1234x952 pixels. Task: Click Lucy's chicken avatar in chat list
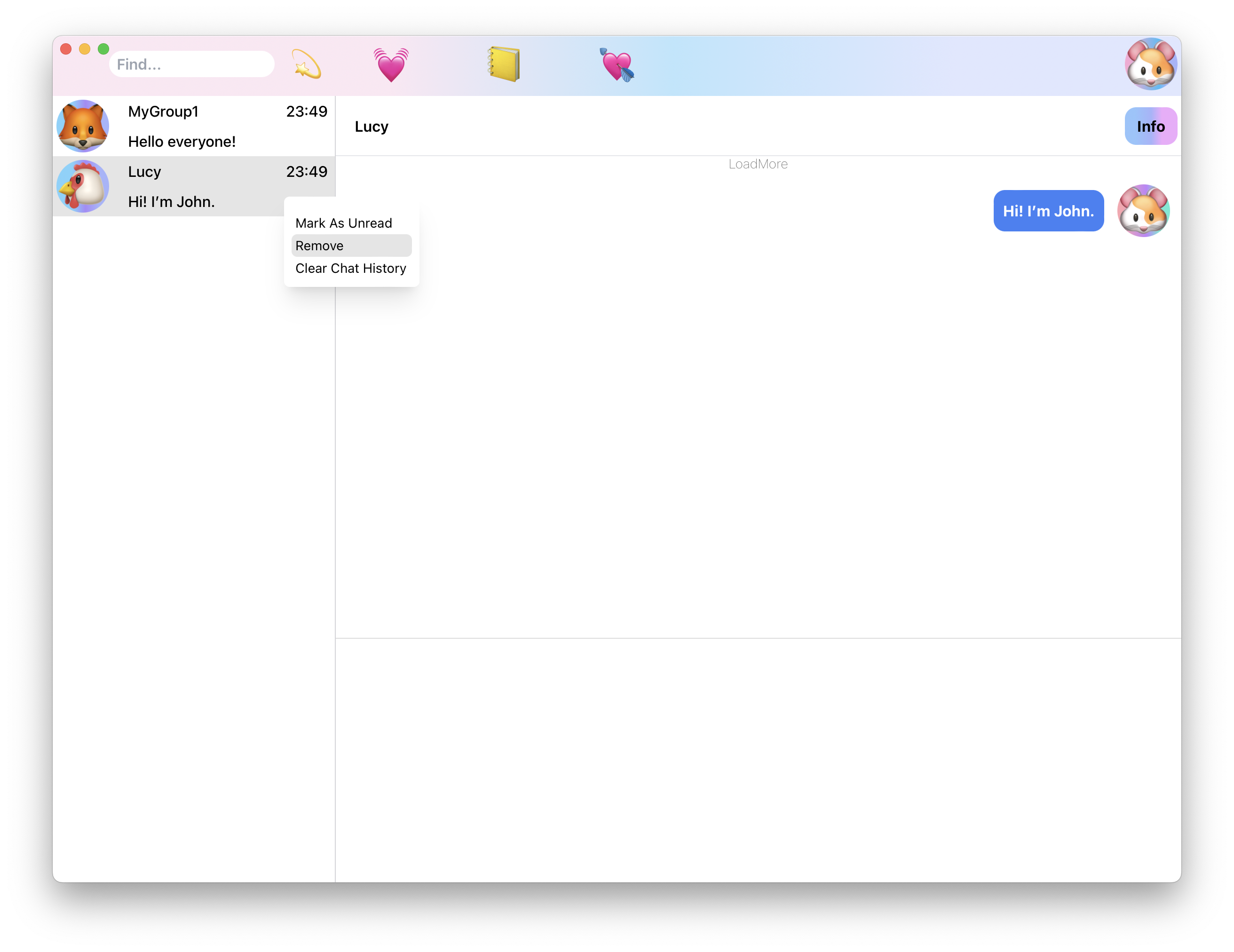pyautogui.click(x=83, y=186)
